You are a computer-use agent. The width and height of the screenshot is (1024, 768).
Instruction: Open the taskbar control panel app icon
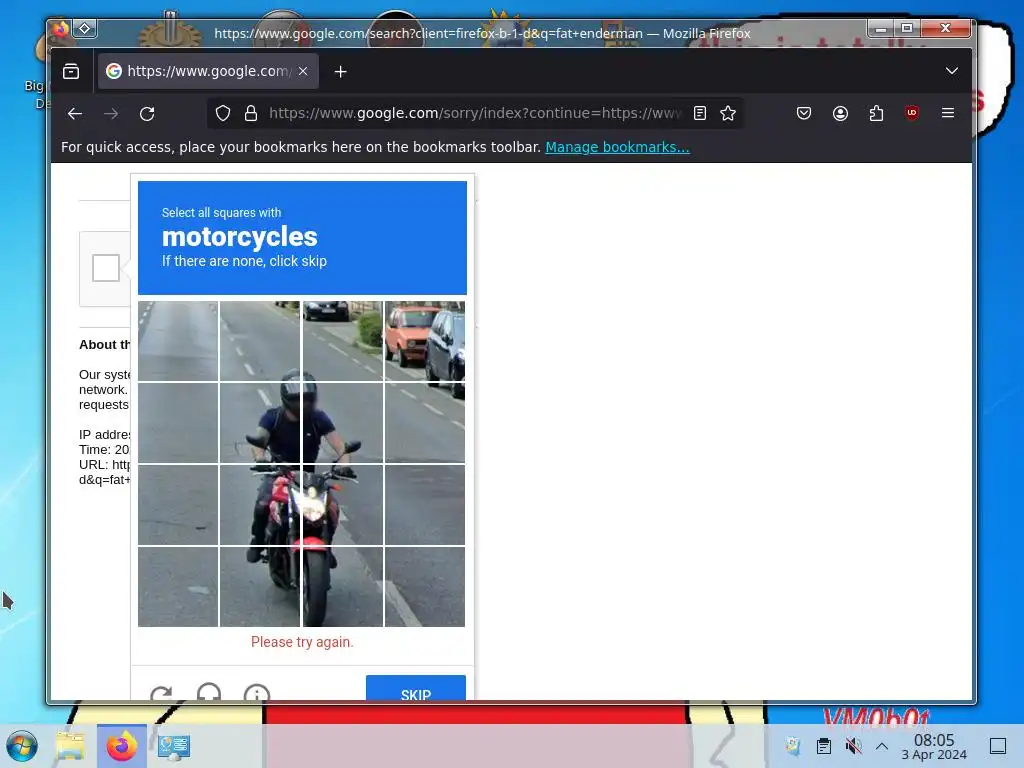pos(173,746)
